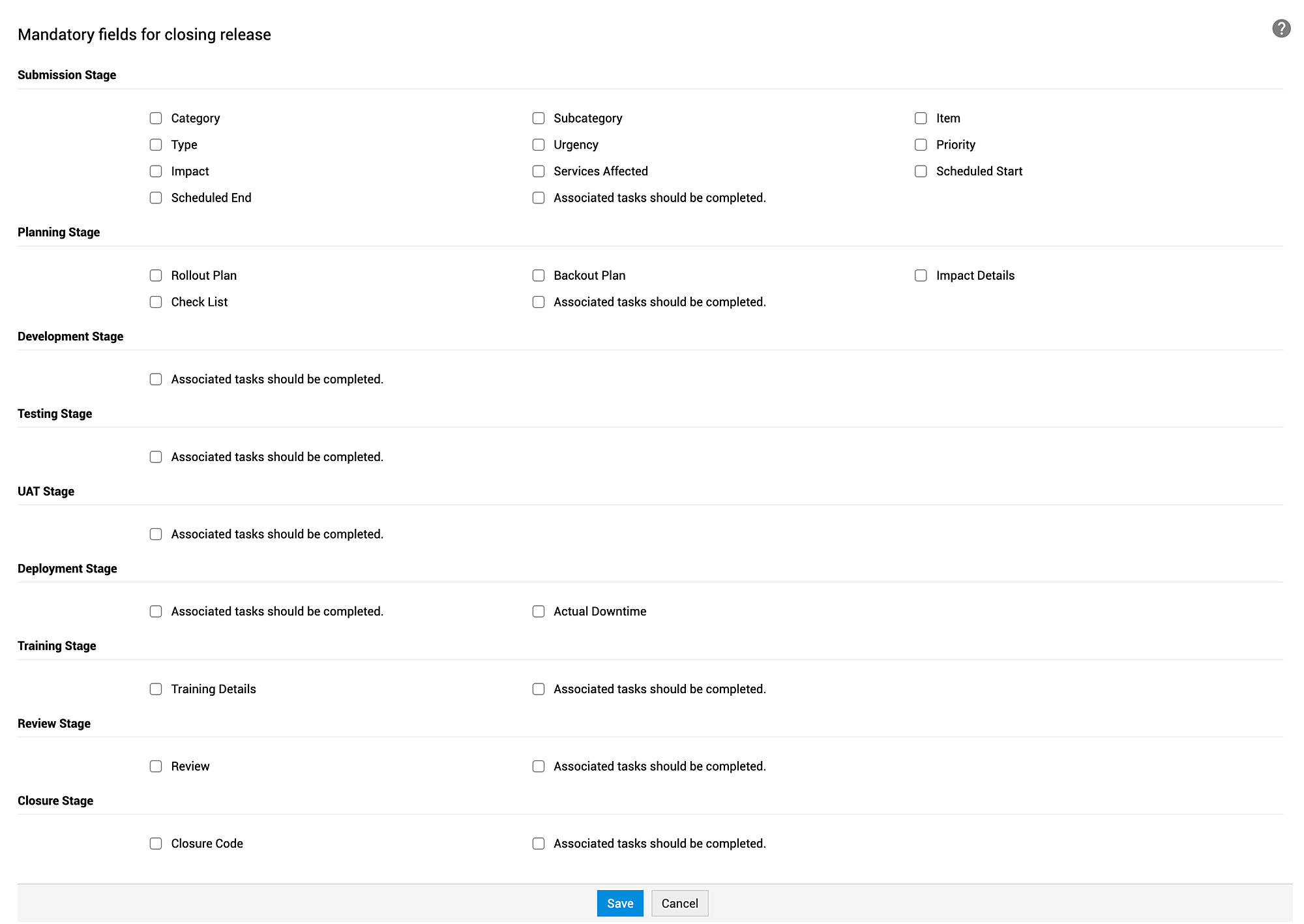Tick the Training Details checkbox
This screenshot has height=924, width=1304.
156,689
